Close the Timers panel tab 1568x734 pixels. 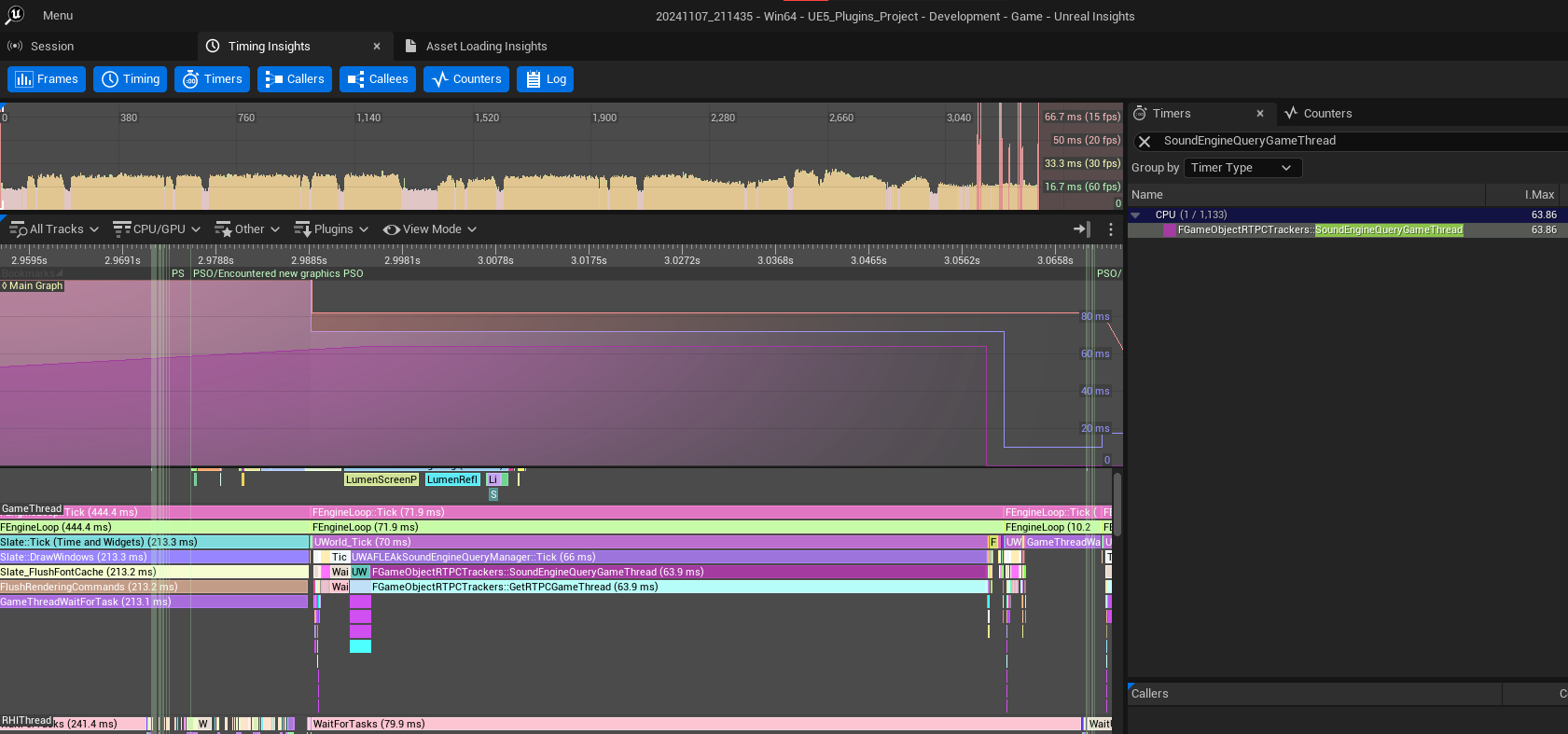[1260, 114]
